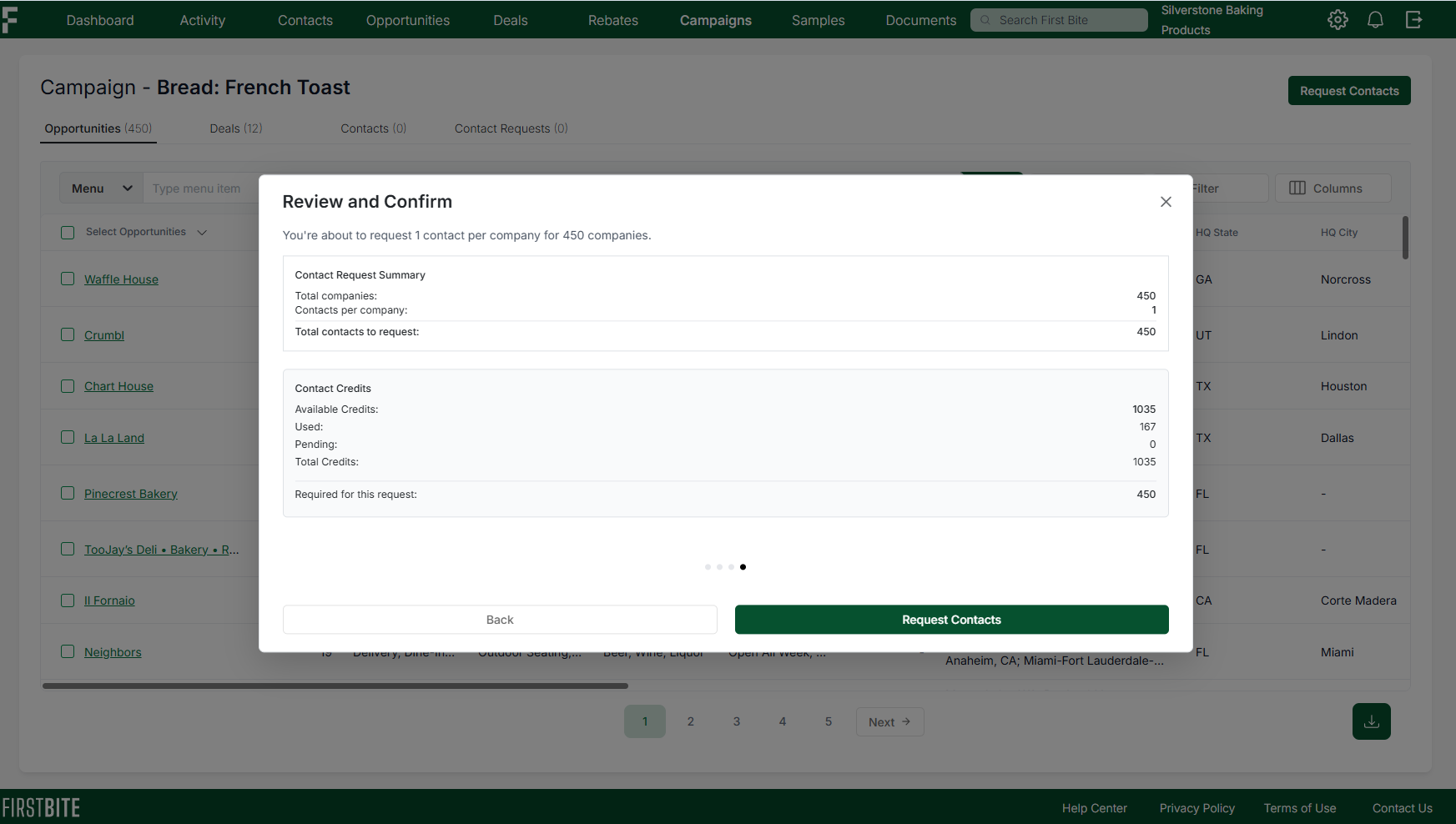Tick the Select Opportunities checkbox
1456x824 pixels.
(68, 233)
